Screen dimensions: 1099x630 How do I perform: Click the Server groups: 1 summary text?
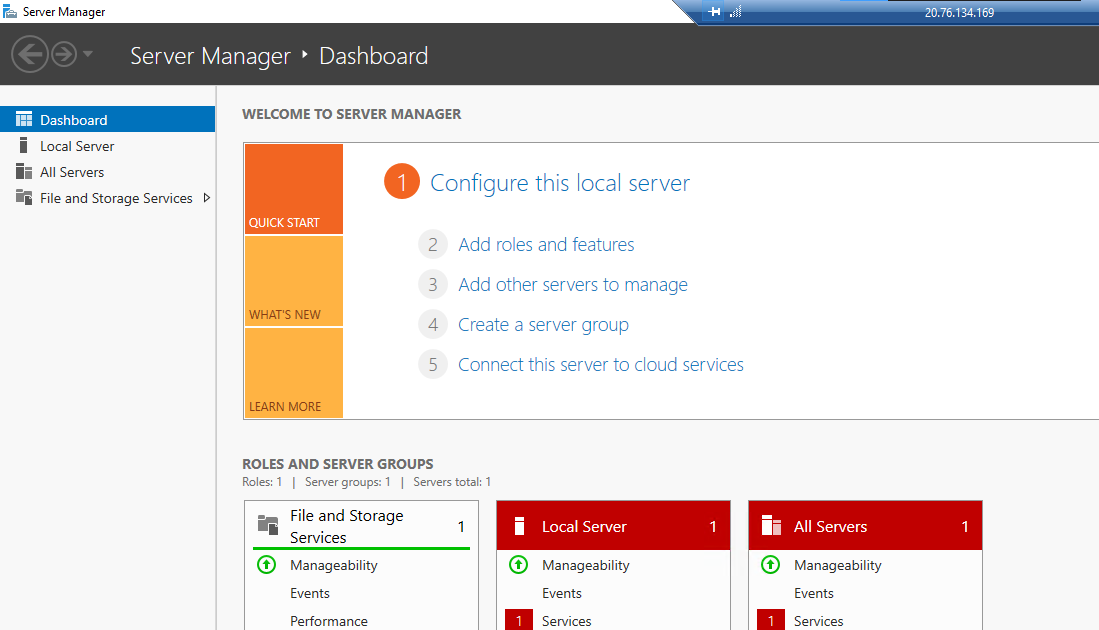(348, 481)
